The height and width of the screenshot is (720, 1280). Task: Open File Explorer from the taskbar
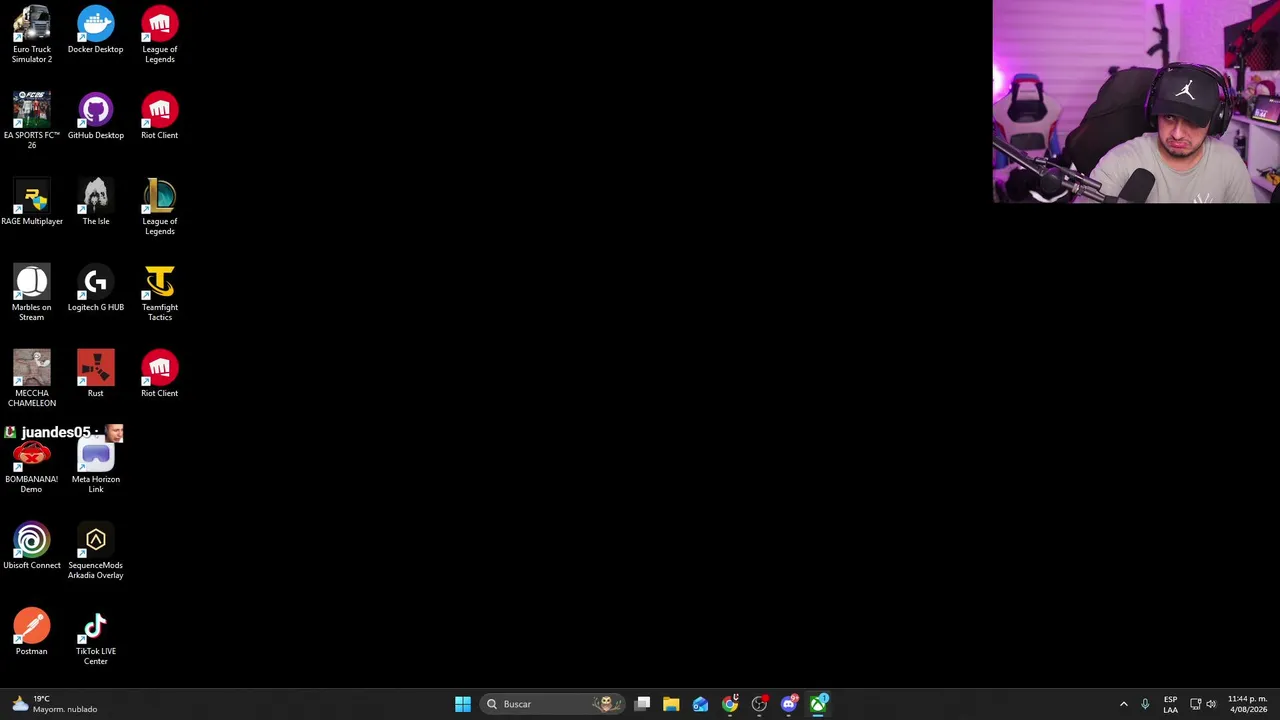tap(671, 704)
